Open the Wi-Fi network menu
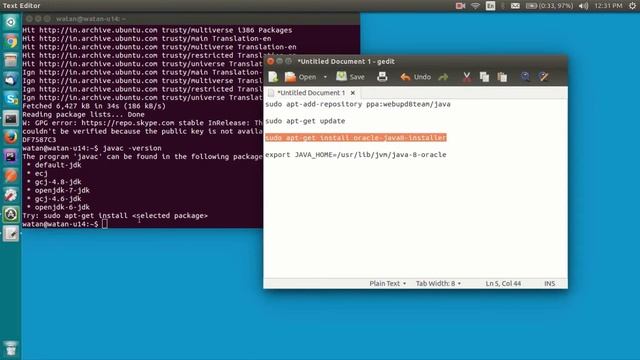This screenshot has width=640, height=360. pos(475,6)
